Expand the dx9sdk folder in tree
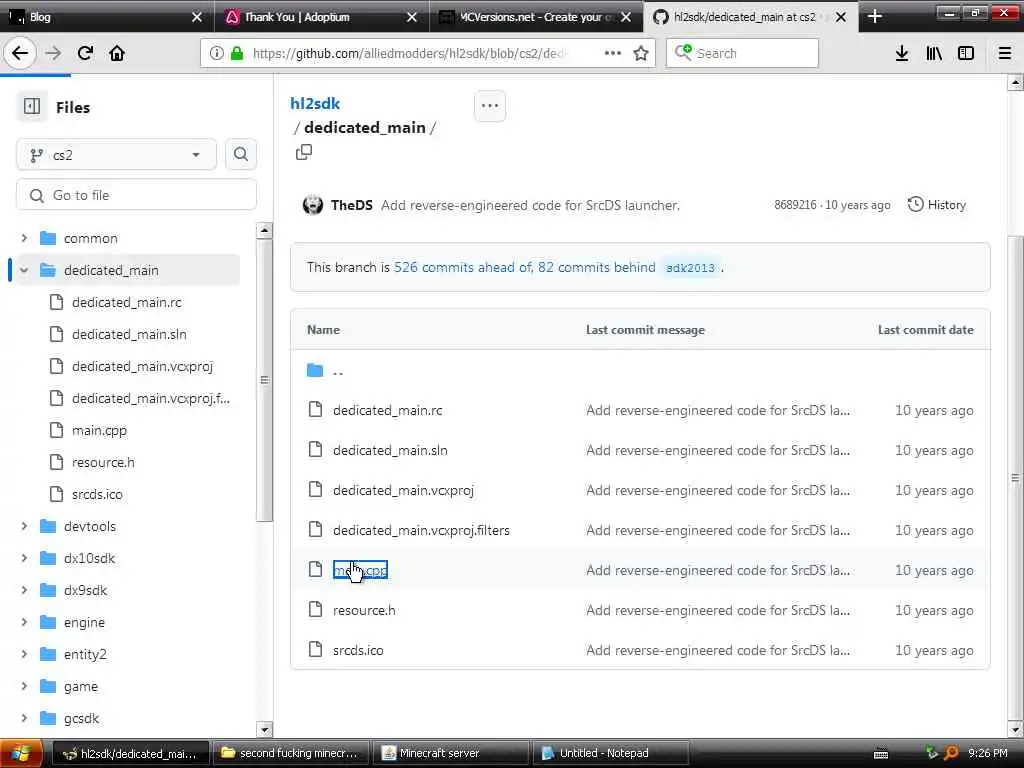 pos(24,590)
